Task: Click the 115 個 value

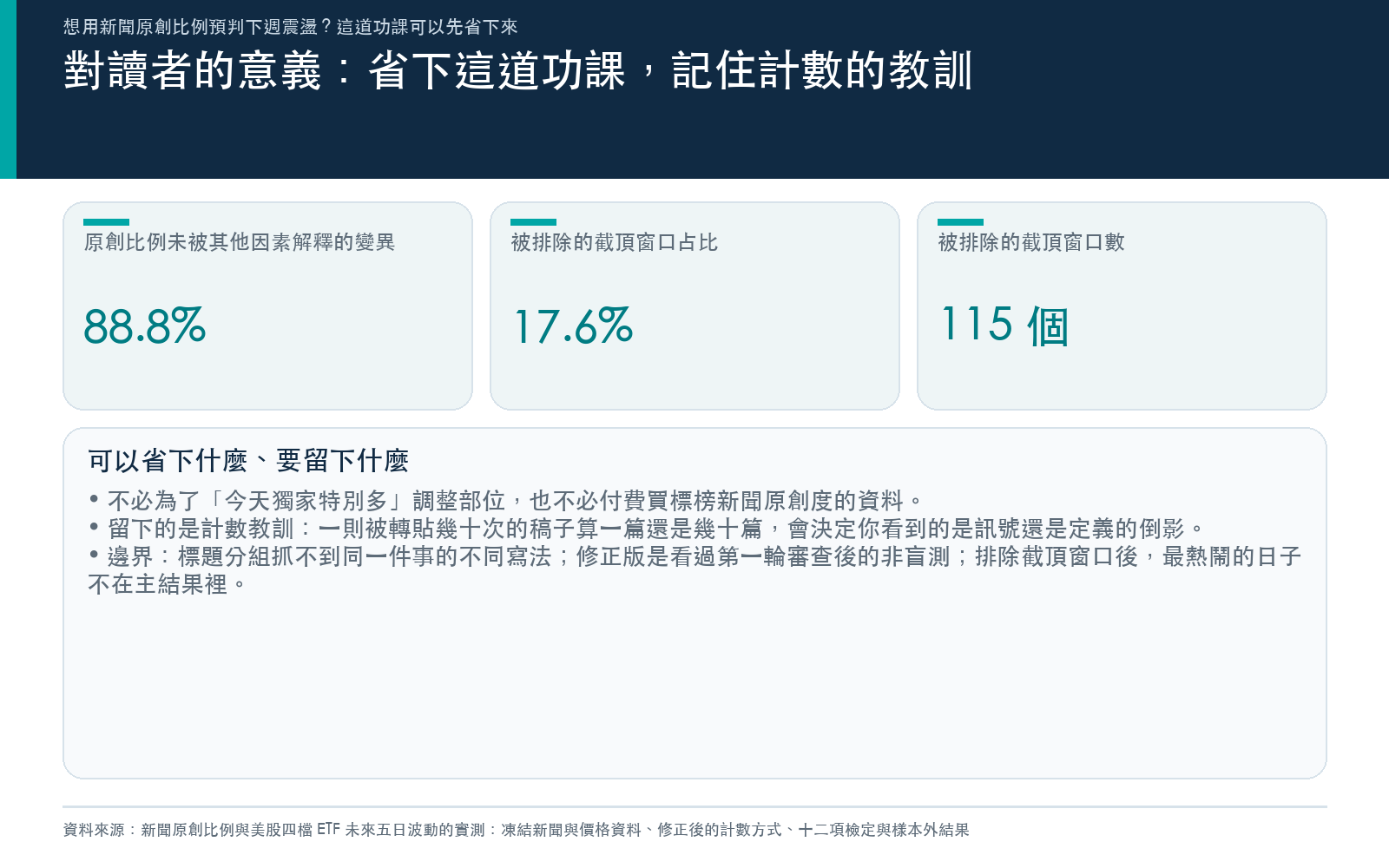Action: [1004, 325]
